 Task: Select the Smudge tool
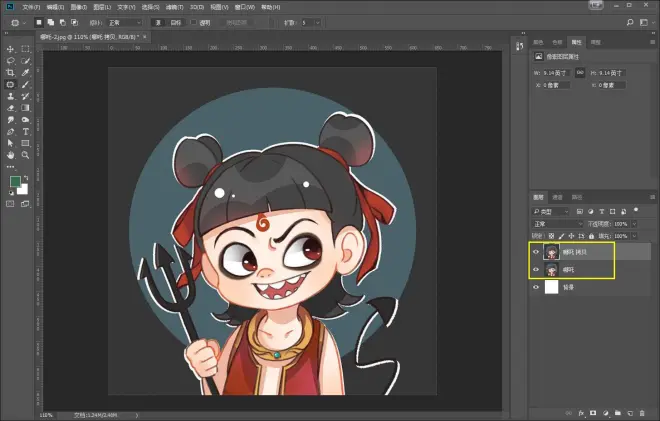click(x=11, y=120)
